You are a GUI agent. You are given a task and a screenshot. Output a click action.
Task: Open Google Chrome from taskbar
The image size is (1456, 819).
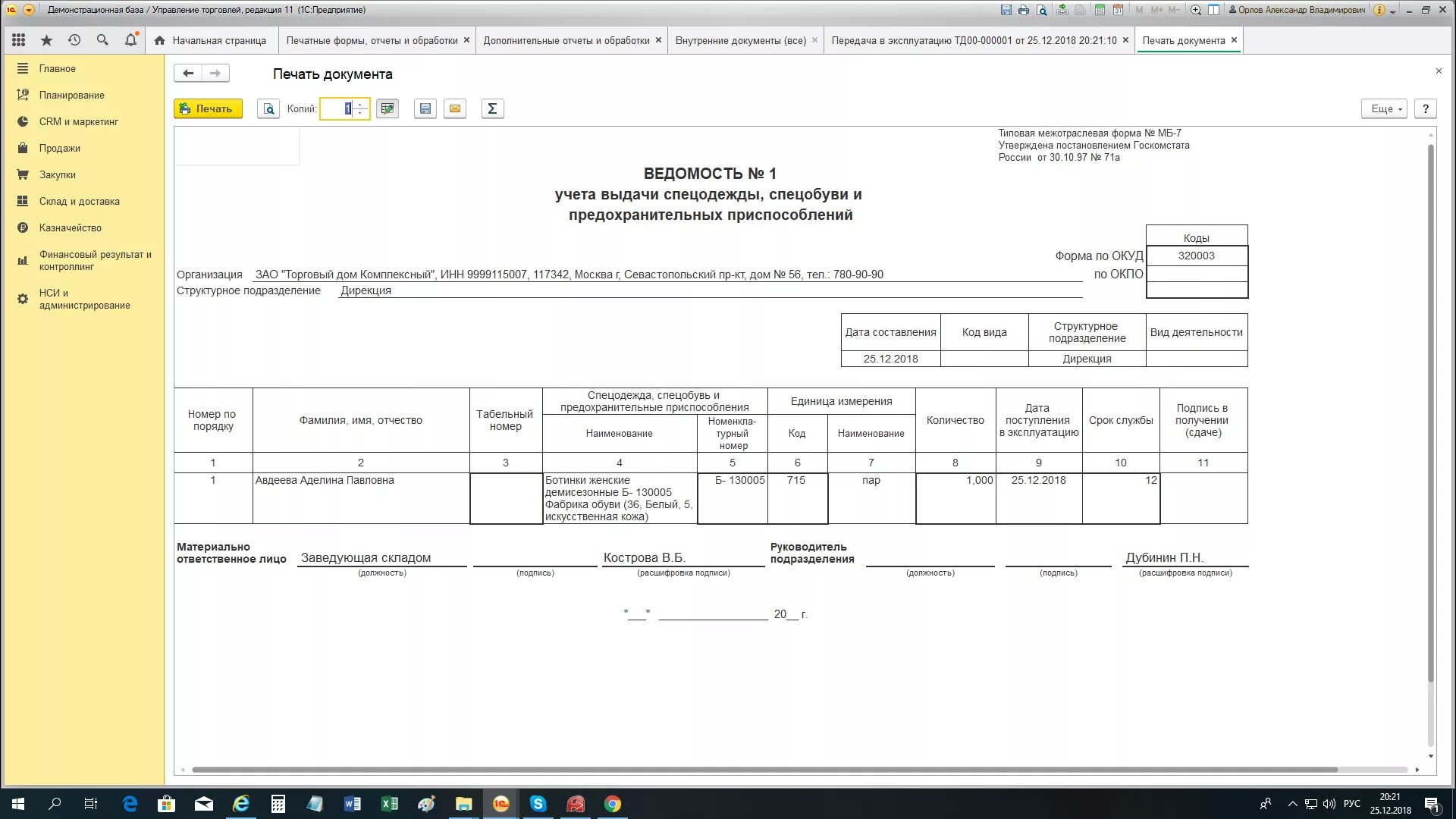click(613, 804)
